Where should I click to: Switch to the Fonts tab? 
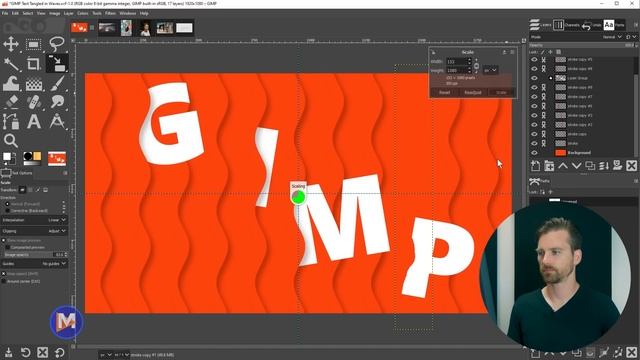pos(614,25)
